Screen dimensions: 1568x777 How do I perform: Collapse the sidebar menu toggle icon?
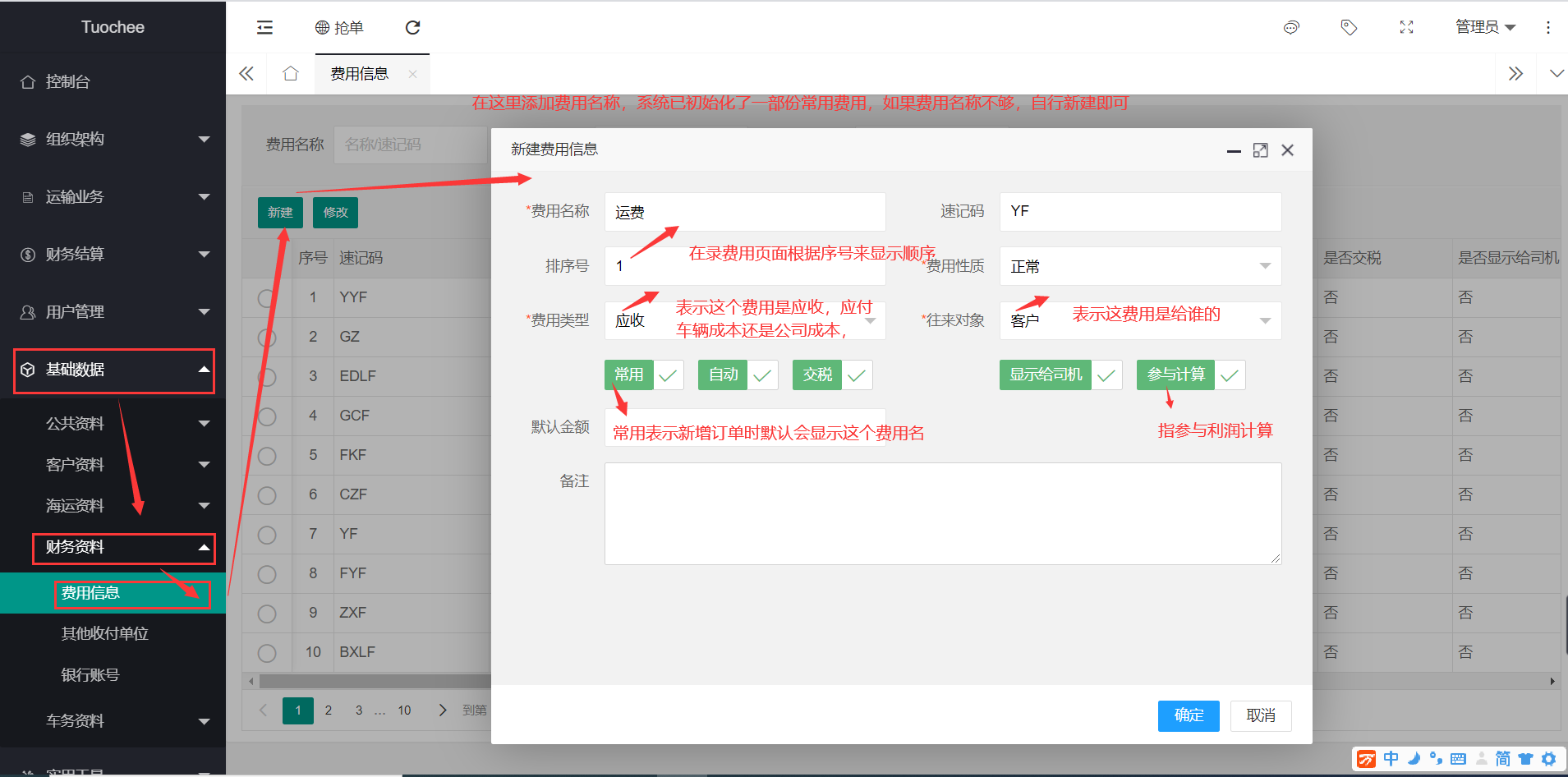[x=264, y=27]
